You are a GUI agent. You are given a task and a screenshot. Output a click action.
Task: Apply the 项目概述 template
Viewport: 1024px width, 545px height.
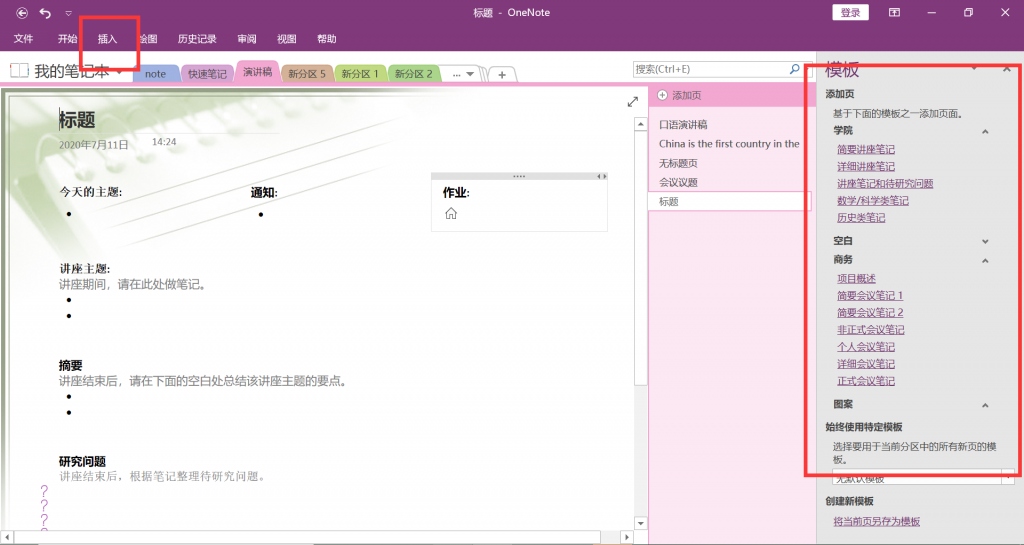click(x=856, y=279)
